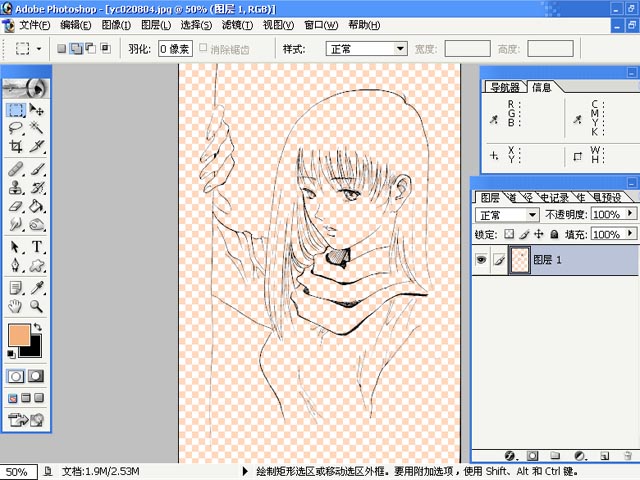640x480 pixels.
Task: Create new fill or adjustment layer
Action: tap(580, 456)
